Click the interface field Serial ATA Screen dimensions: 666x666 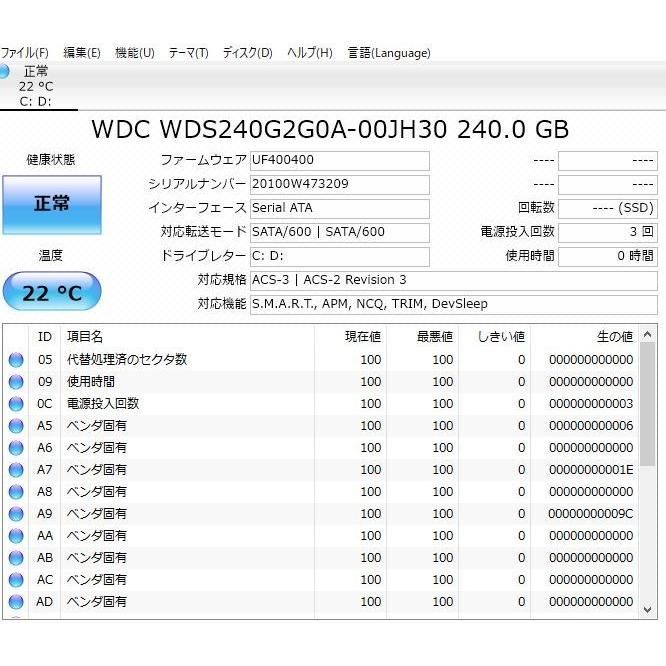pos(340,208)
